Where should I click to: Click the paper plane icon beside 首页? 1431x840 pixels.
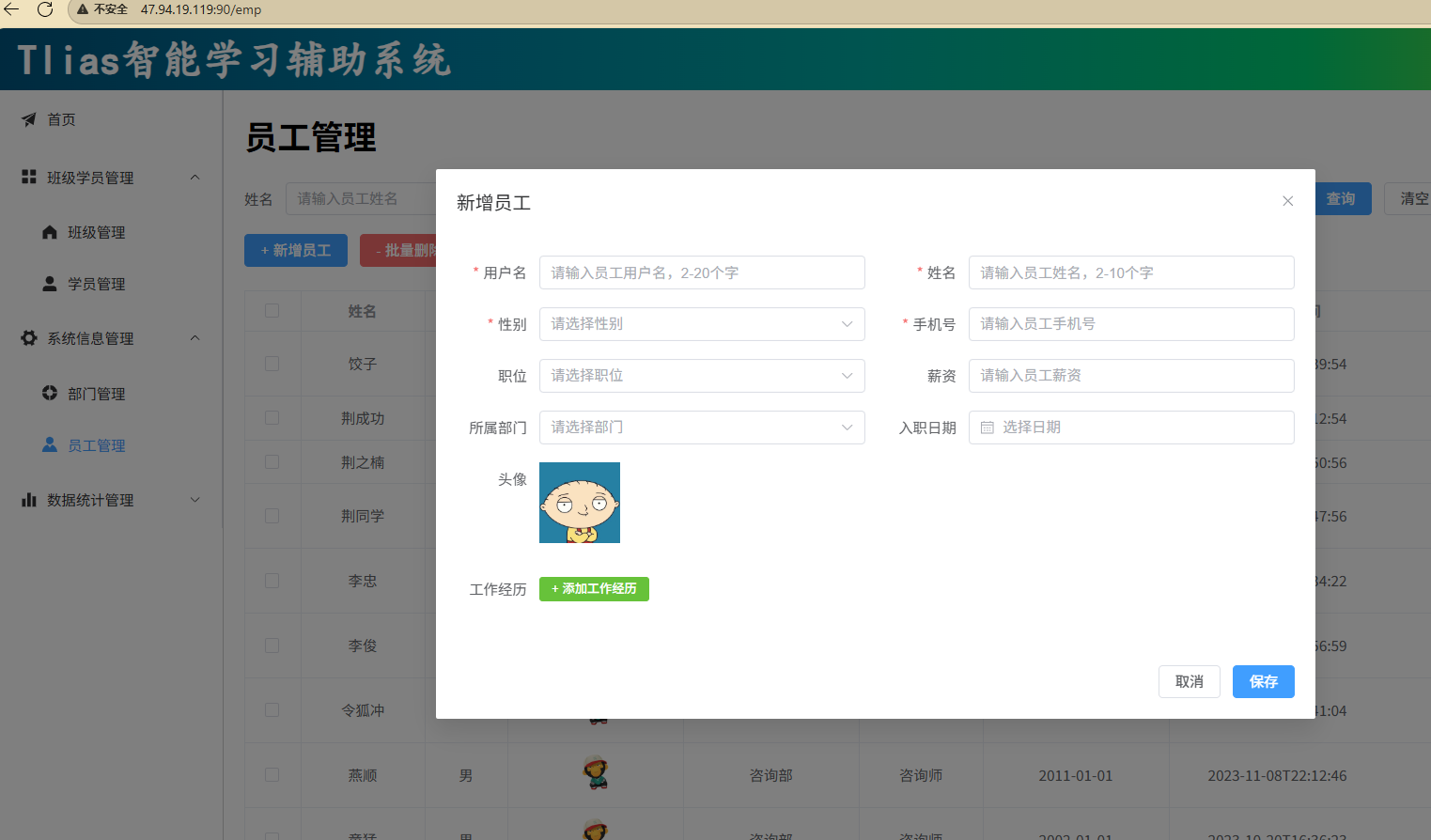[x=29, y=119]
